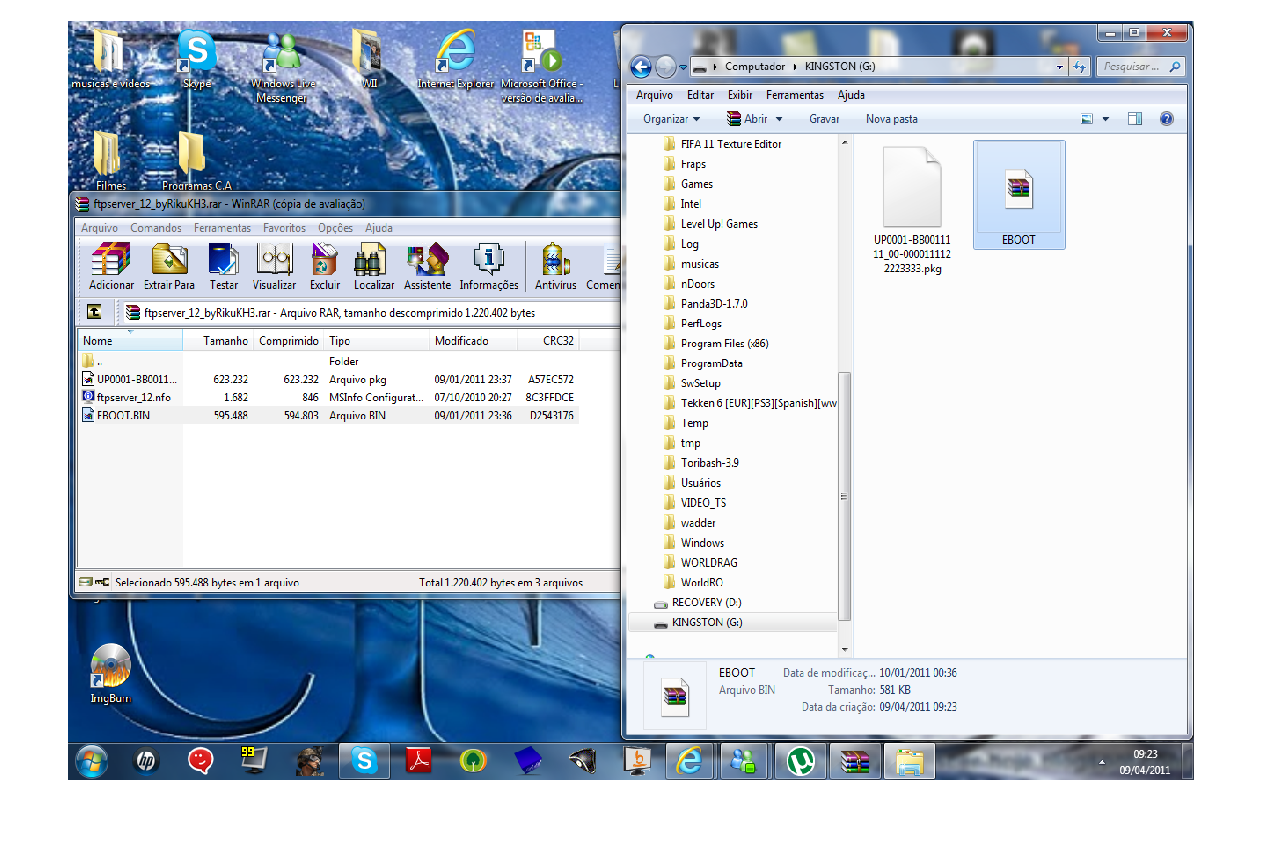The image size is (1280, 852).
Task: Select EBOOT.BIN row in WinRAR
Action: point(328,415)
